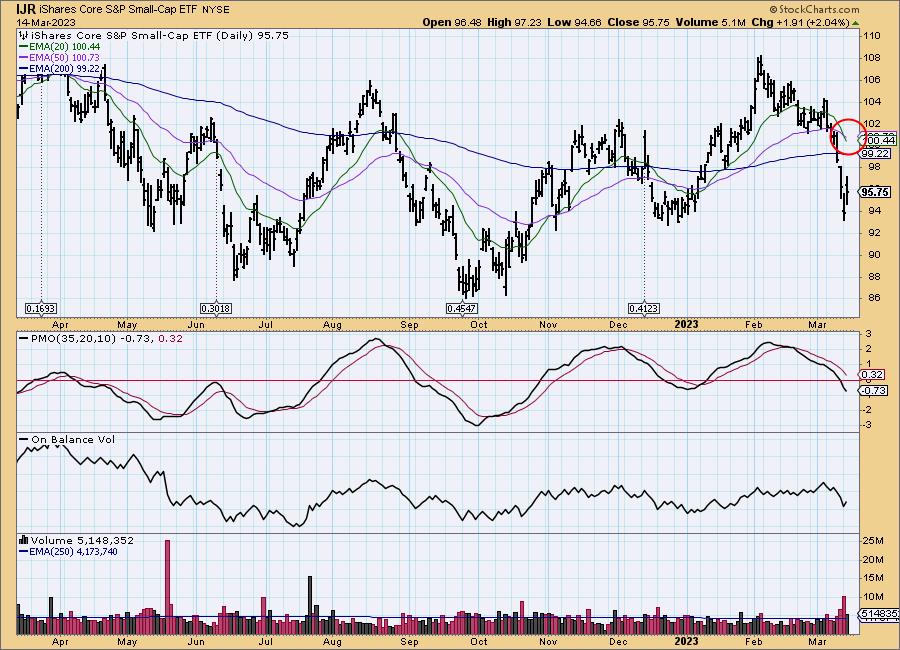Click the NYSE exchange label

[216, 10]
